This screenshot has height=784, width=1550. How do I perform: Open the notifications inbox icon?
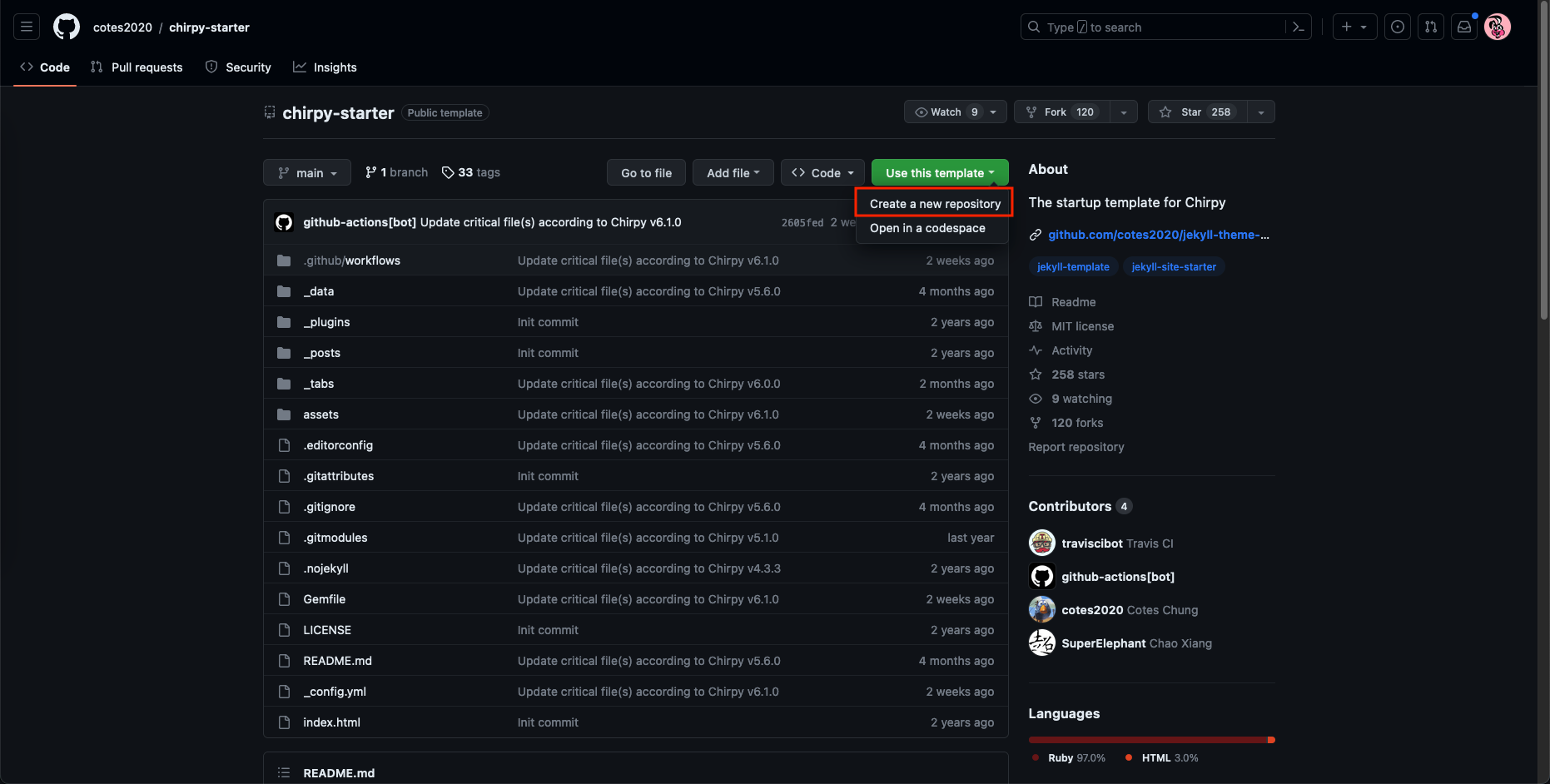(1464, 27)
